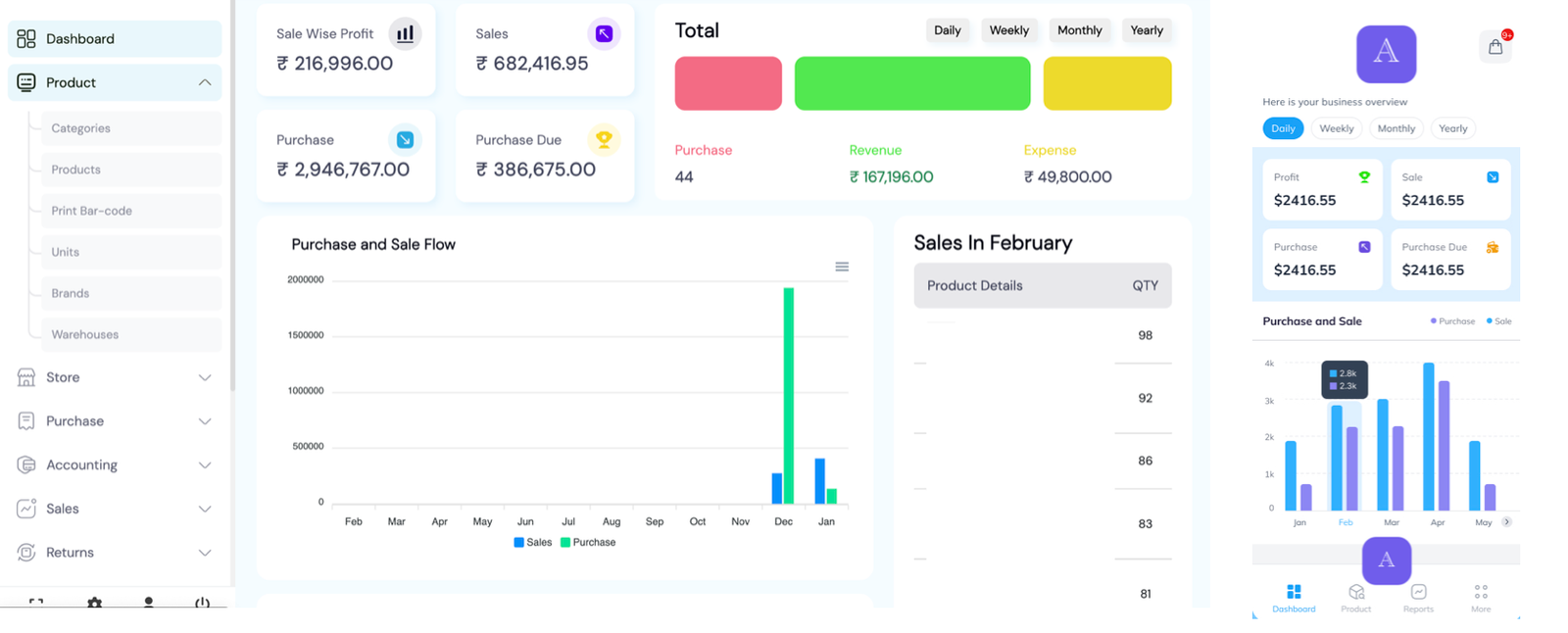Click the orange icon on mobile Purchase Due card

[x=1493, y=247]
